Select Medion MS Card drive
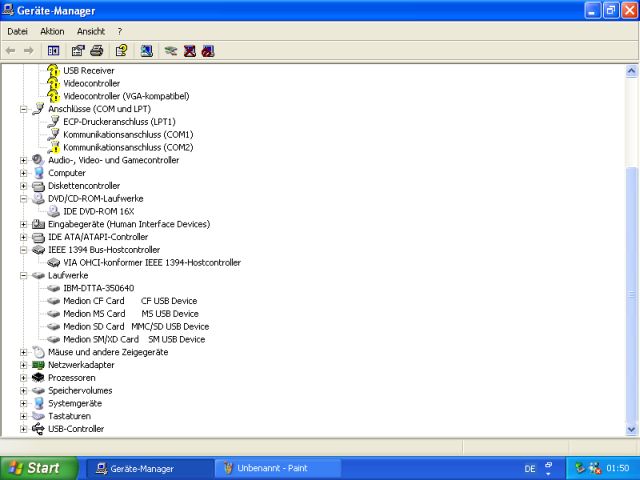 coord(131,314)
